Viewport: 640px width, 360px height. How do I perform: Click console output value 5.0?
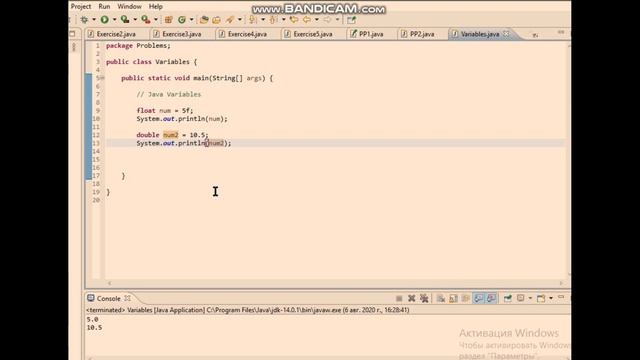point(93,320)
